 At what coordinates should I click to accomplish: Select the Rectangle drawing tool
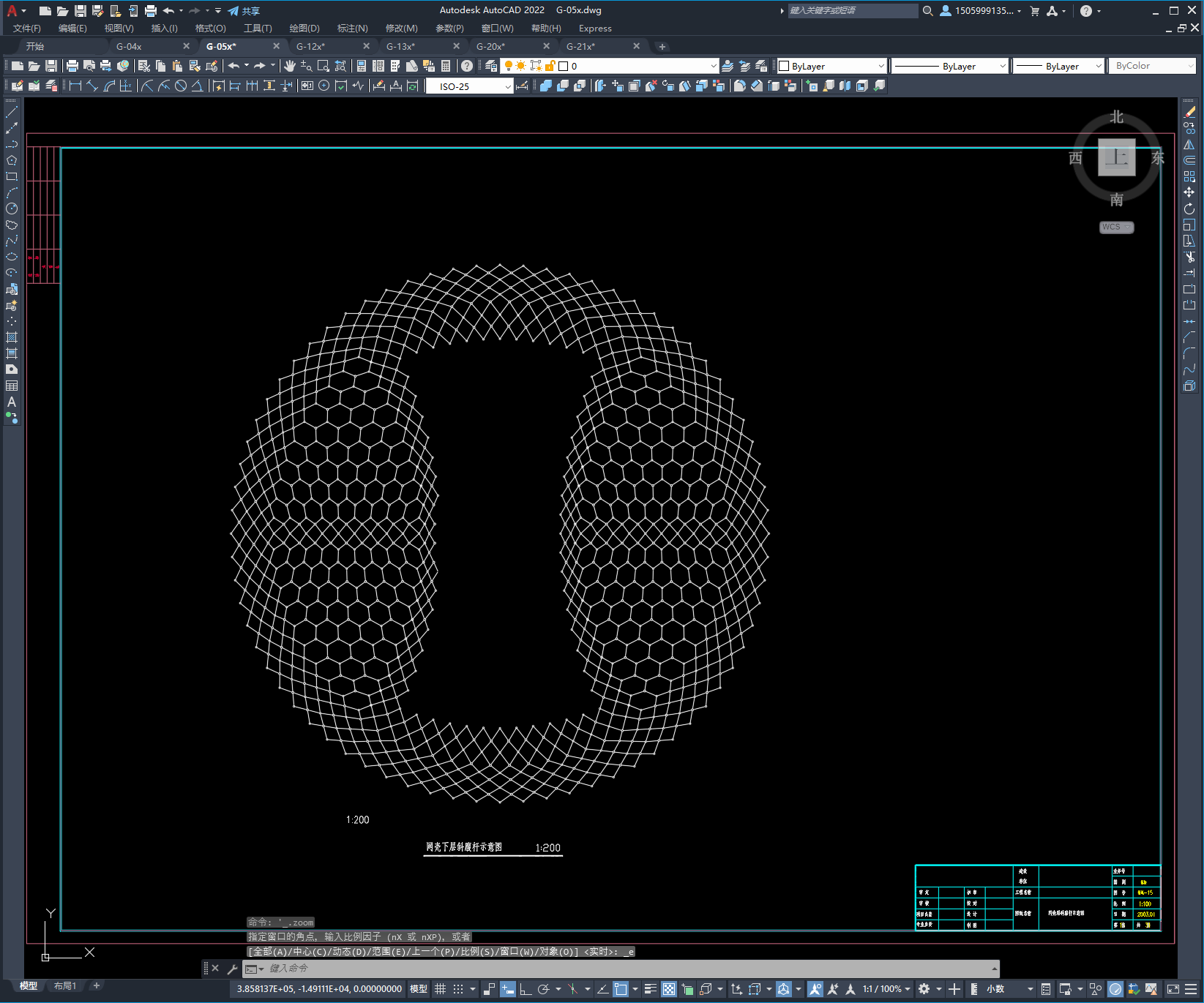[12, 176]
